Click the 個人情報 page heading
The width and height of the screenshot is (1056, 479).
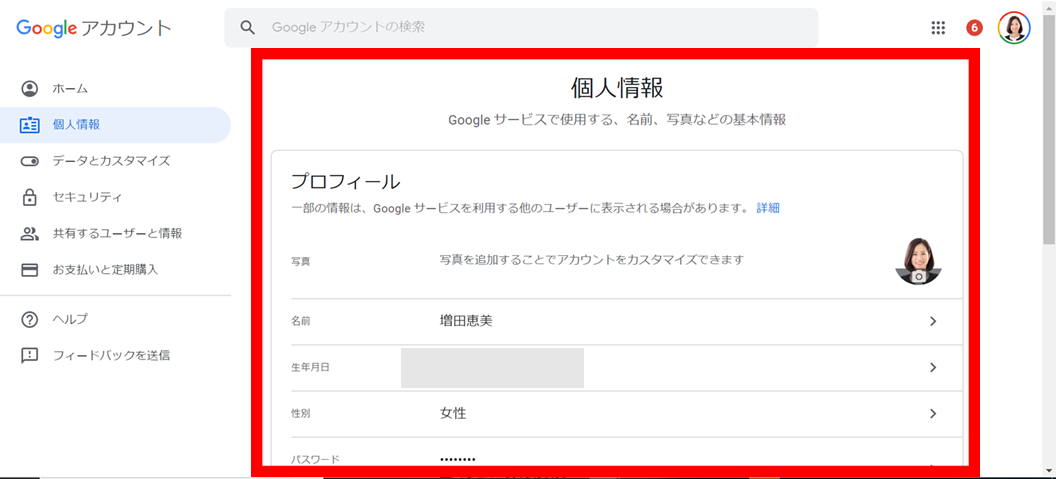[x=617, y=88]
